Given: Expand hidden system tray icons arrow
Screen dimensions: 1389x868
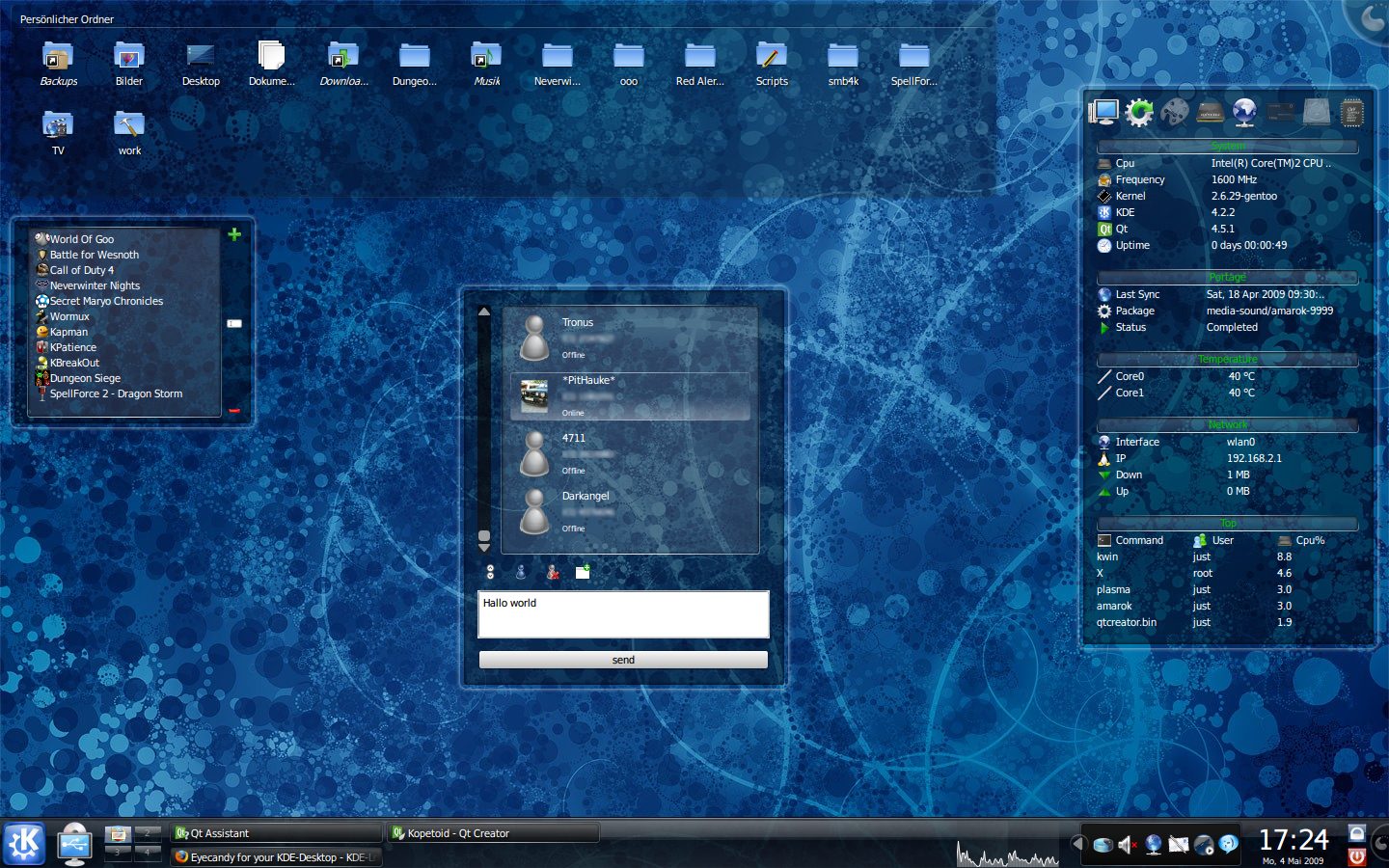Looking at the screenshot, I should coord(1077,844).
